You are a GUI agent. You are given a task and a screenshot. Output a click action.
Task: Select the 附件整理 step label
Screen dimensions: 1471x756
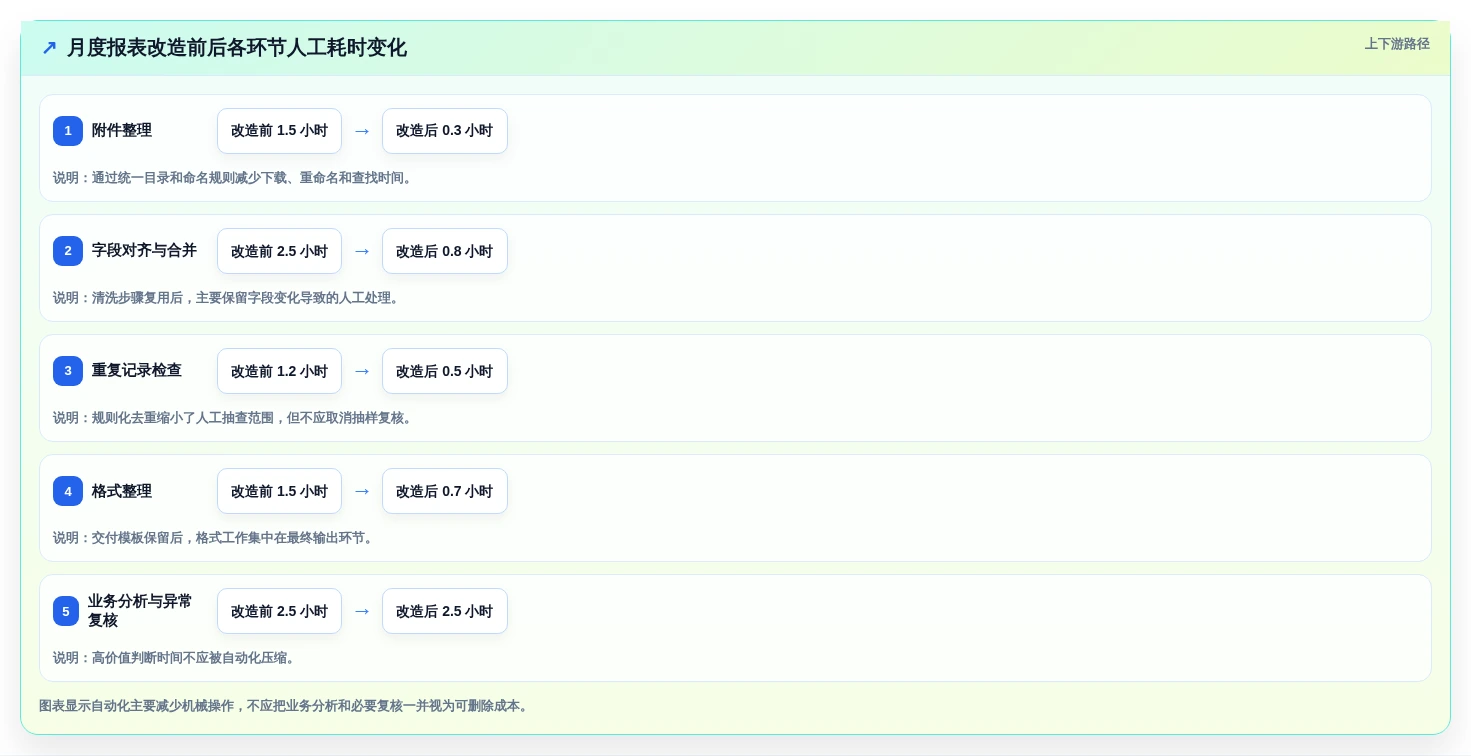pos(122,131)
